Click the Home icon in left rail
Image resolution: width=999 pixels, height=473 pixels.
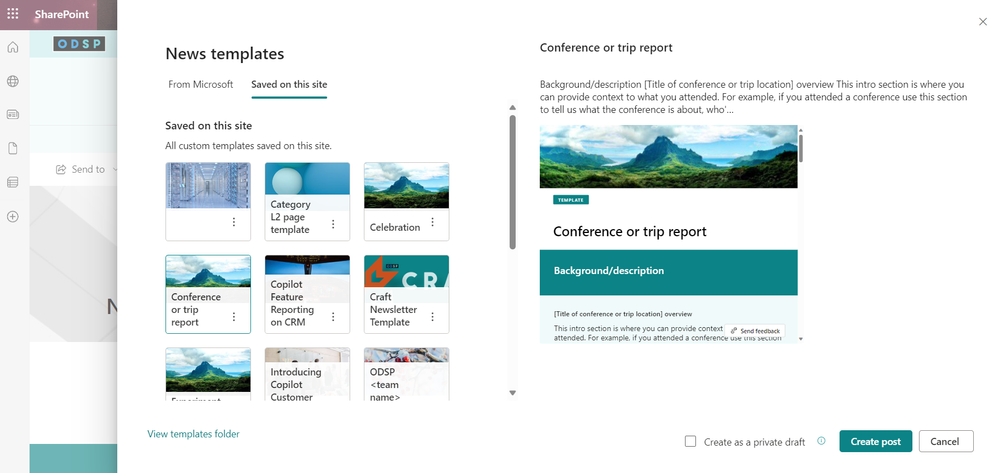[x=13, y=48]
